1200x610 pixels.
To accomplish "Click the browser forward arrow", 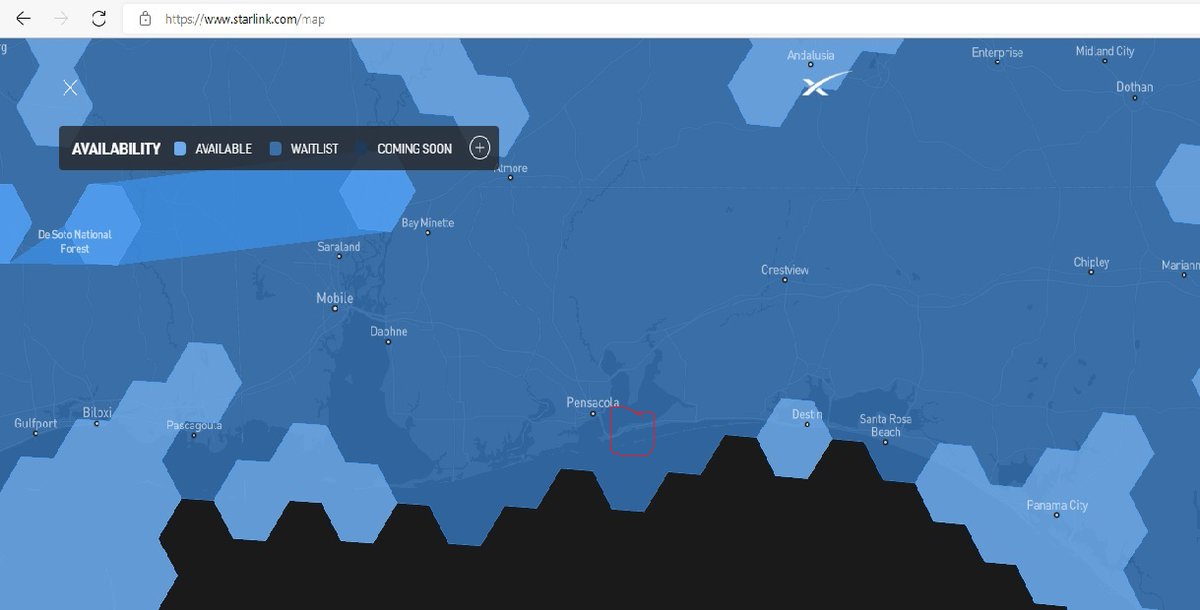I will (61, 18).
